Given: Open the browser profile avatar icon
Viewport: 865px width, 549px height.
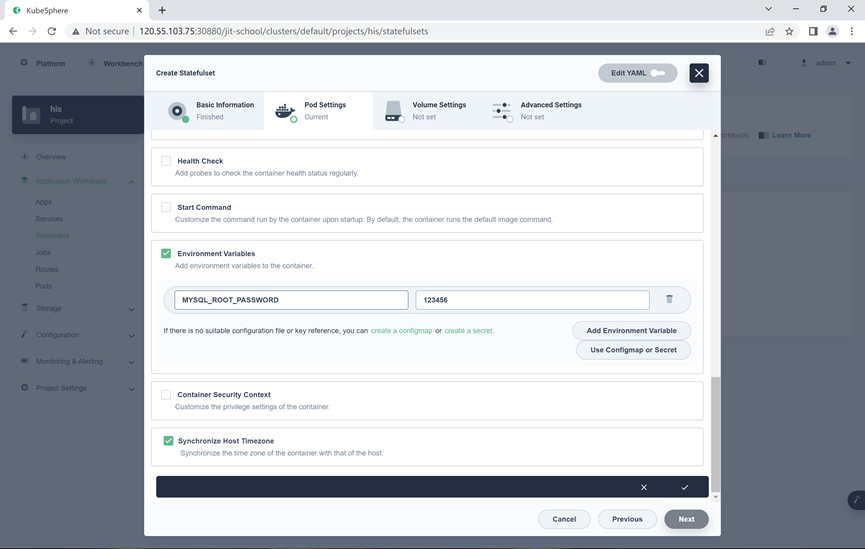Looking at the screenshot, I should coord(832,31).
